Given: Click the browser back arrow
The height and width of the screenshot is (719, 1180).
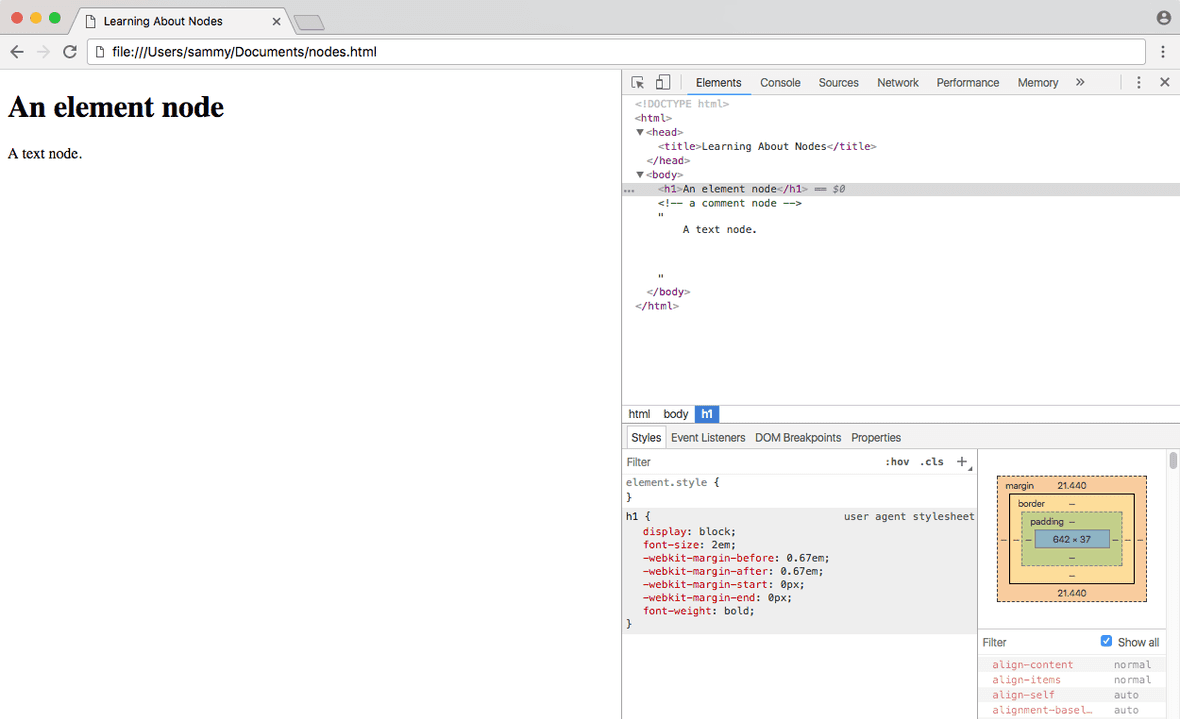Looking at the screenshot, I should click(x=17, y=52).
